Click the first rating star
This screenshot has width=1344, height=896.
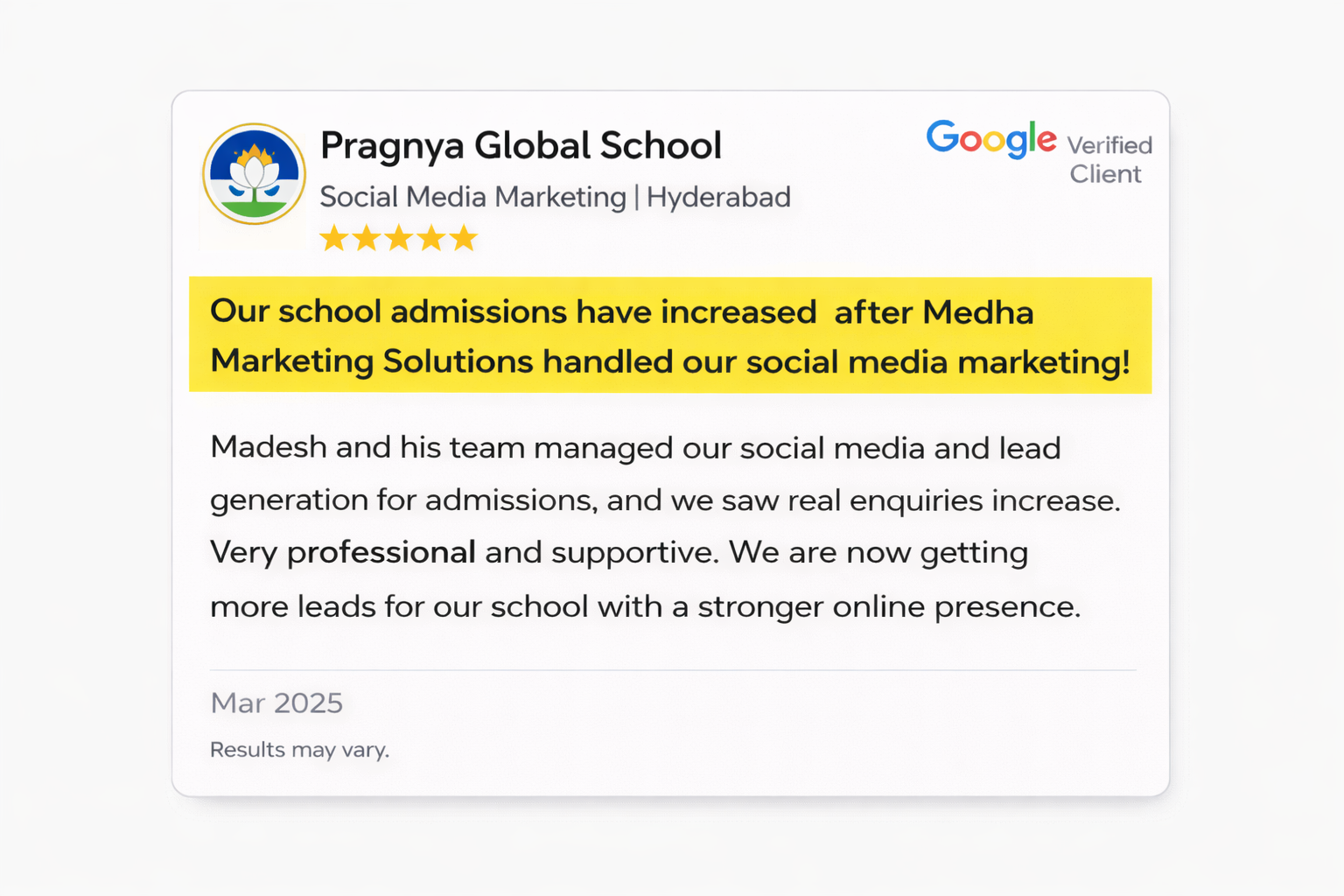[333, 238]
